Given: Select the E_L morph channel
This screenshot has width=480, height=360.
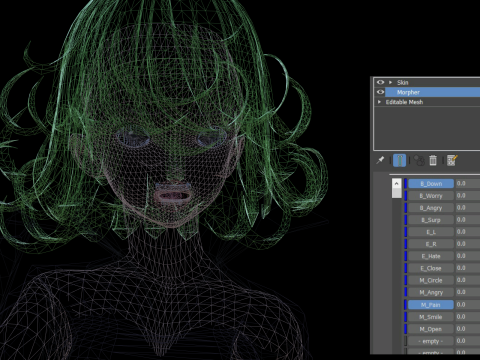Looking at the screenshot, I should coord(431,232).
